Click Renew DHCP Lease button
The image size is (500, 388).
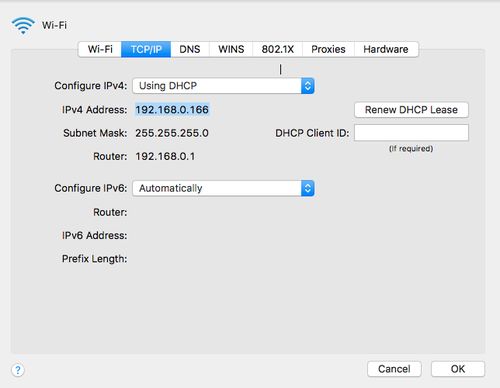point(411,110)
